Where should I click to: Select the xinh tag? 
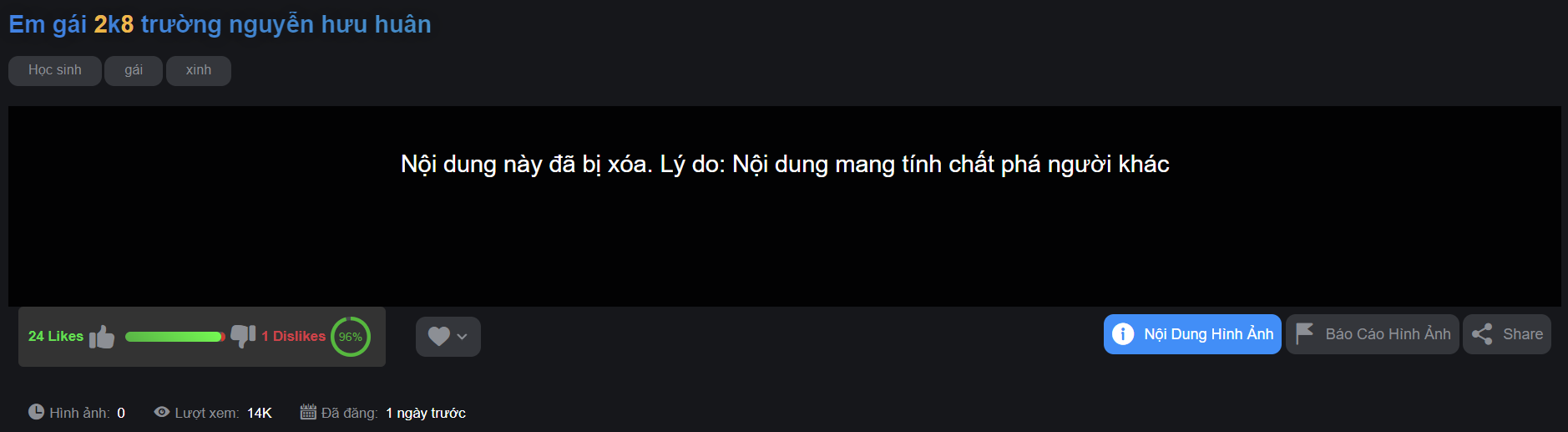click(x=199, y=70)
